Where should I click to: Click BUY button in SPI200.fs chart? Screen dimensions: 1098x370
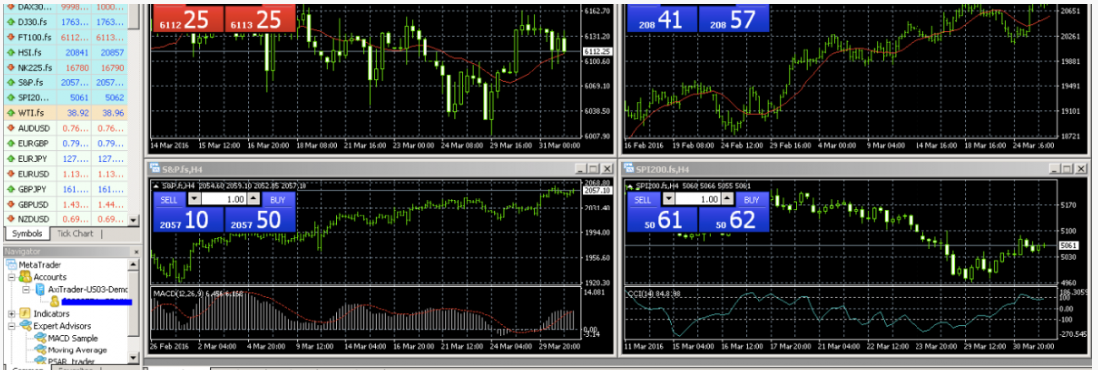click(x=751, y=200)
